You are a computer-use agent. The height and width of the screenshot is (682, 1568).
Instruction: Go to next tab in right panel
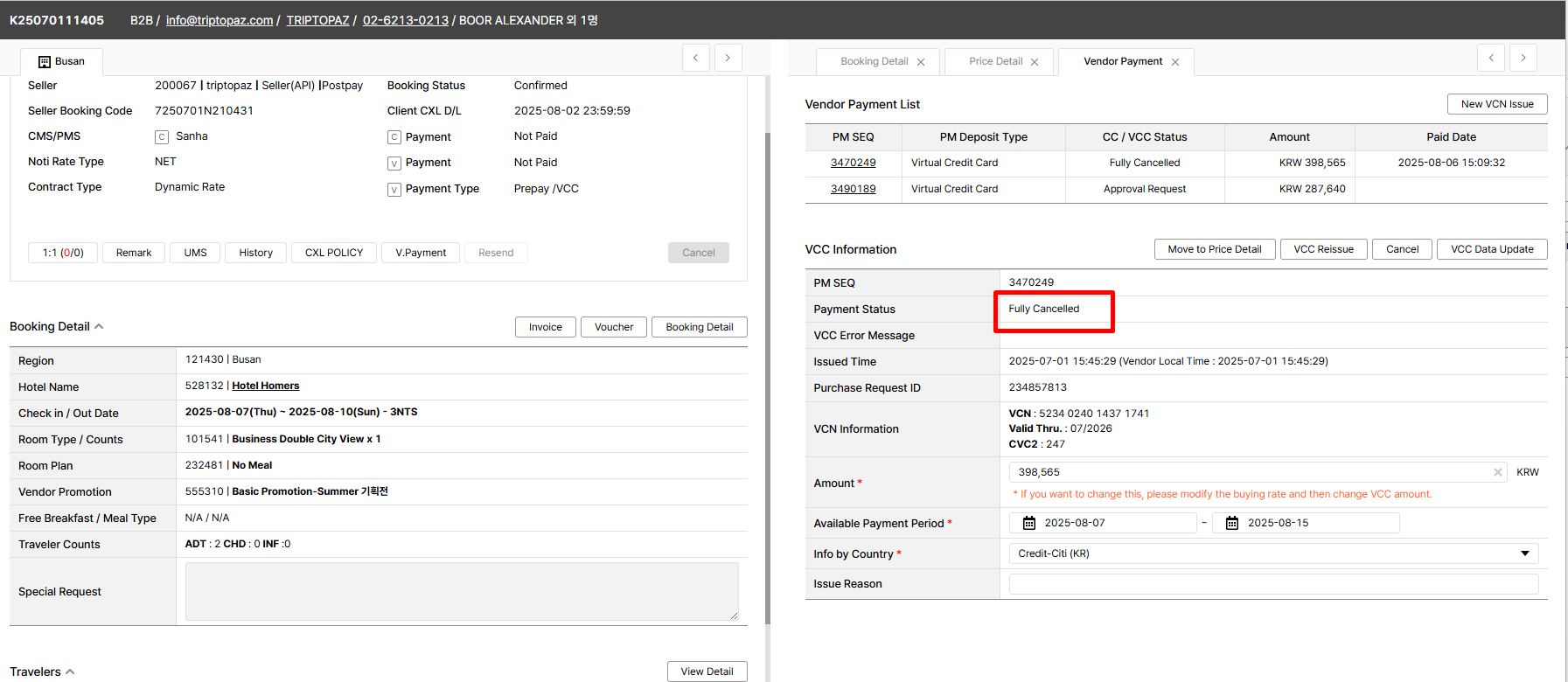pos(1523,58)
